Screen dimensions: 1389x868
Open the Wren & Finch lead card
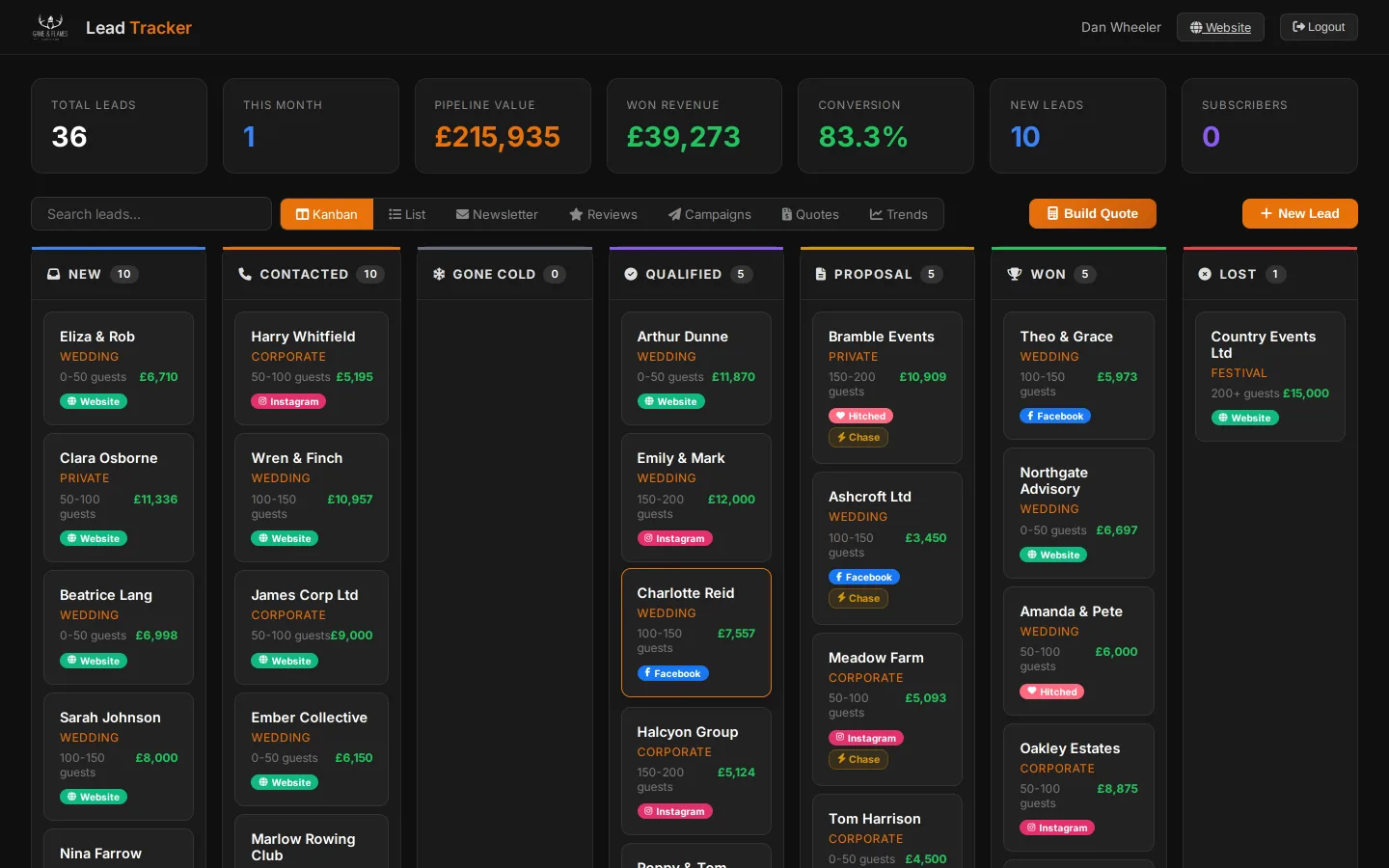pos(312,498)
